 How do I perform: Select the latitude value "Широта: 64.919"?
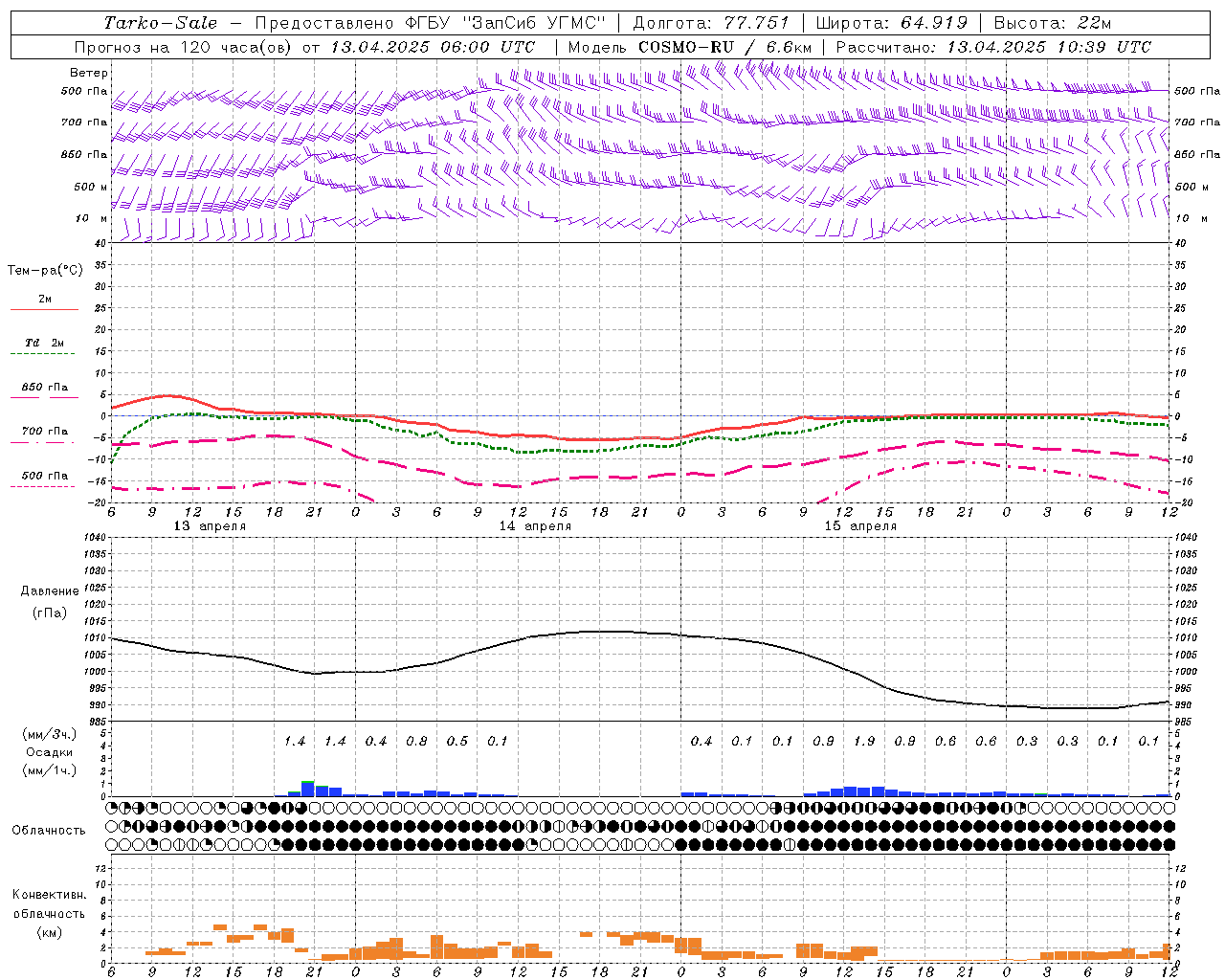(892, 23)
